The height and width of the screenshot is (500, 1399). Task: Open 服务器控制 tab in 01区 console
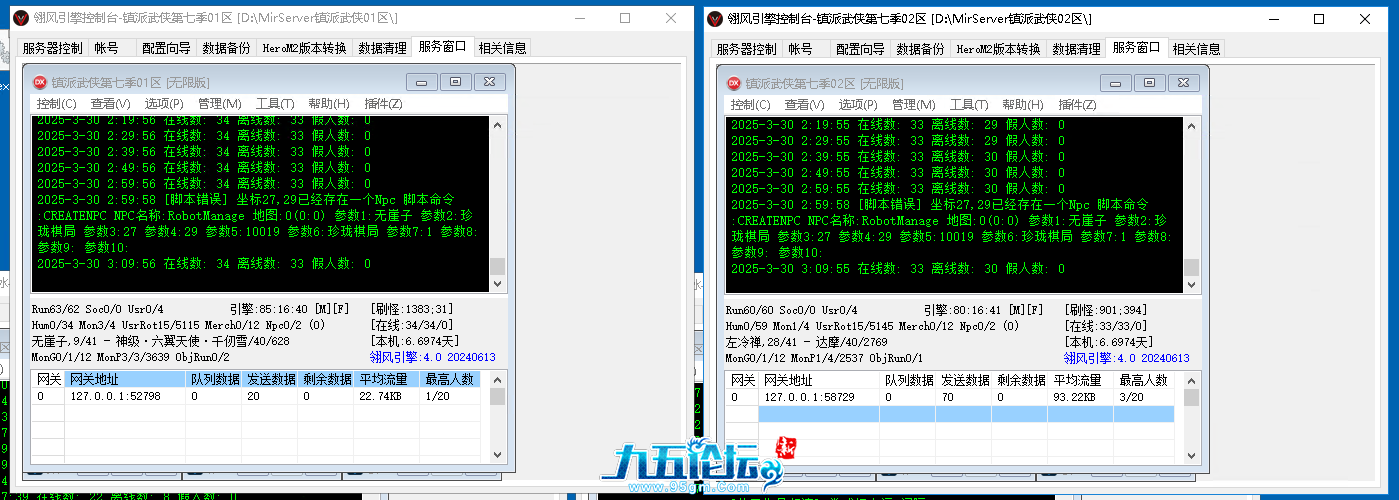pos(51,48)
